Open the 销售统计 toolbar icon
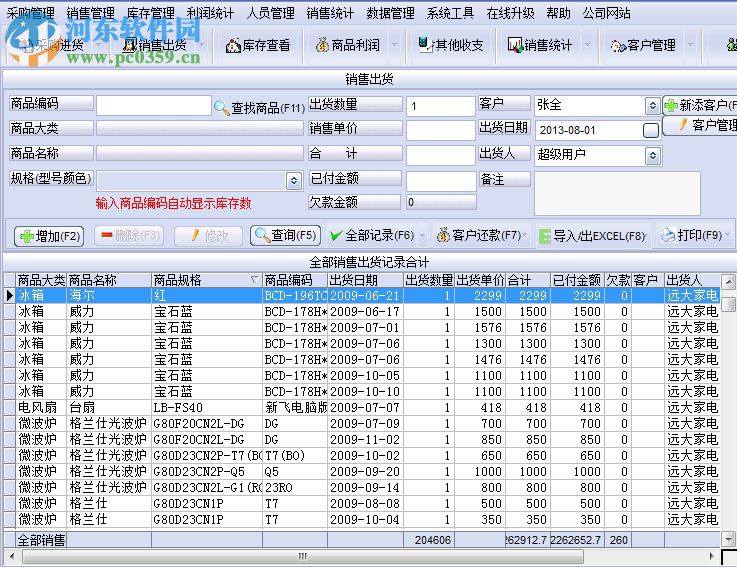This screenshot has height=567, width=737. [540, 45]
